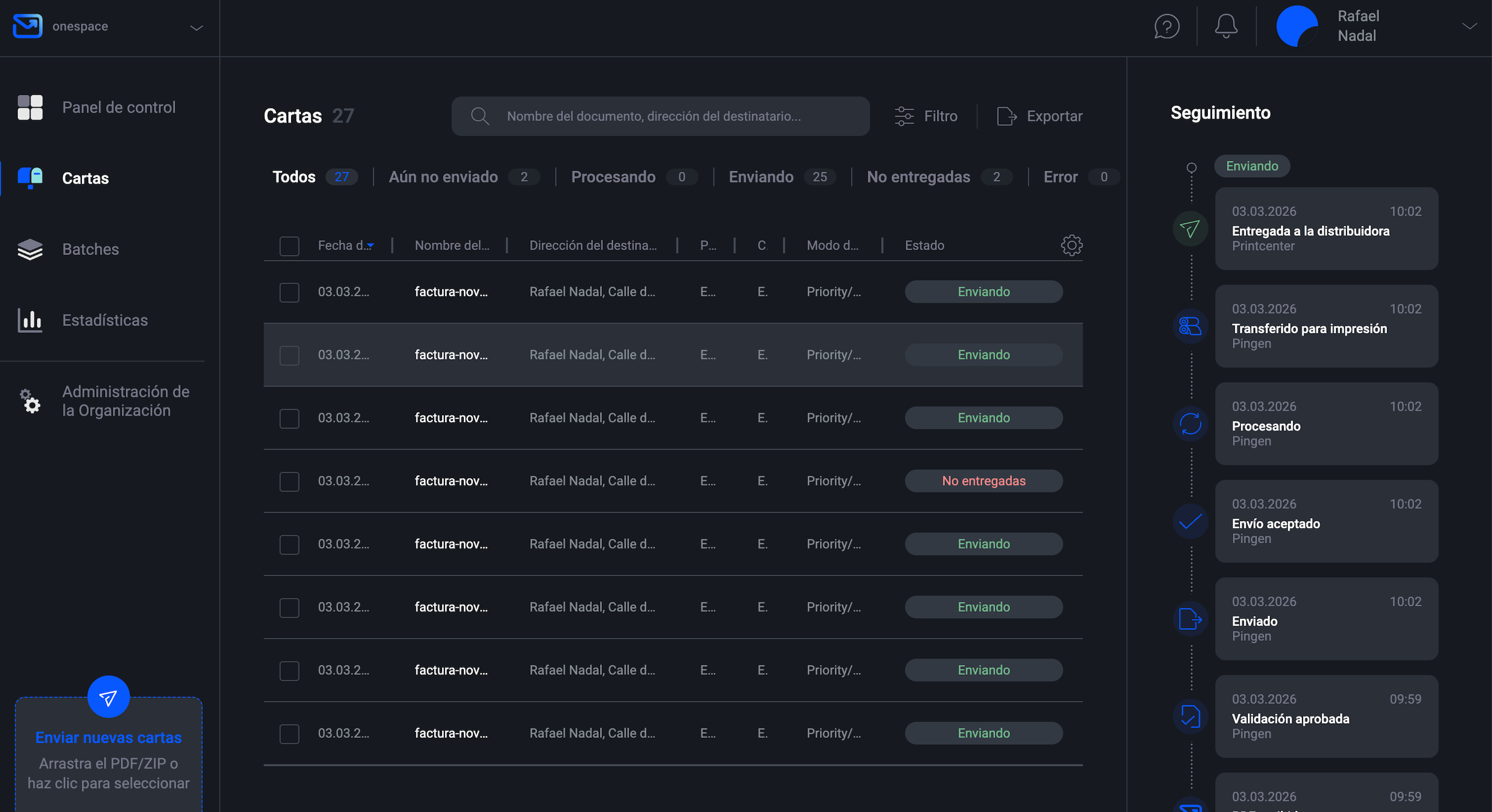Switch to the Aún no enviado tab
This screenshot has height=812, width=1492.
[443, 177]
